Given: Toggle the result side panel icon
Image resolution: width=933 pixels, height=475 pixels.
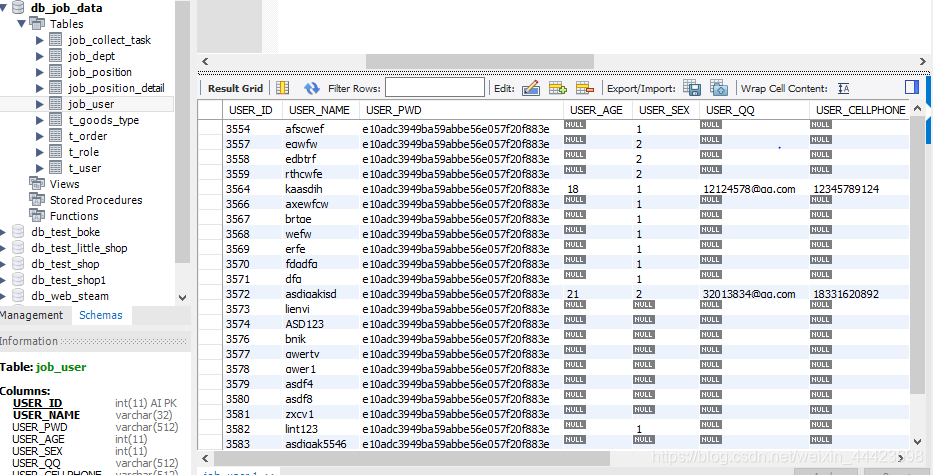Looking at the screenshot, I should tap(912, 88).
